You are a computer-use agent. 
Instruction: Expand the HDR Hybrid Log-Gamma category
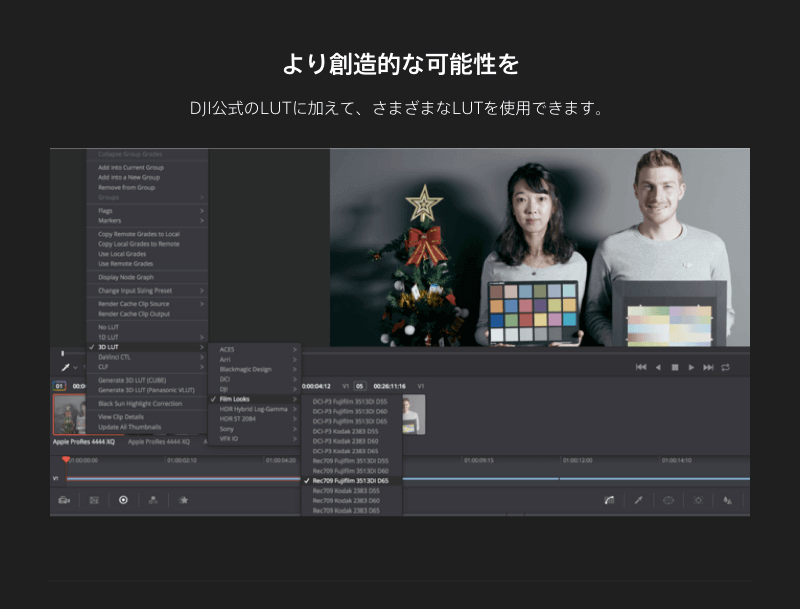click(255, 409)
